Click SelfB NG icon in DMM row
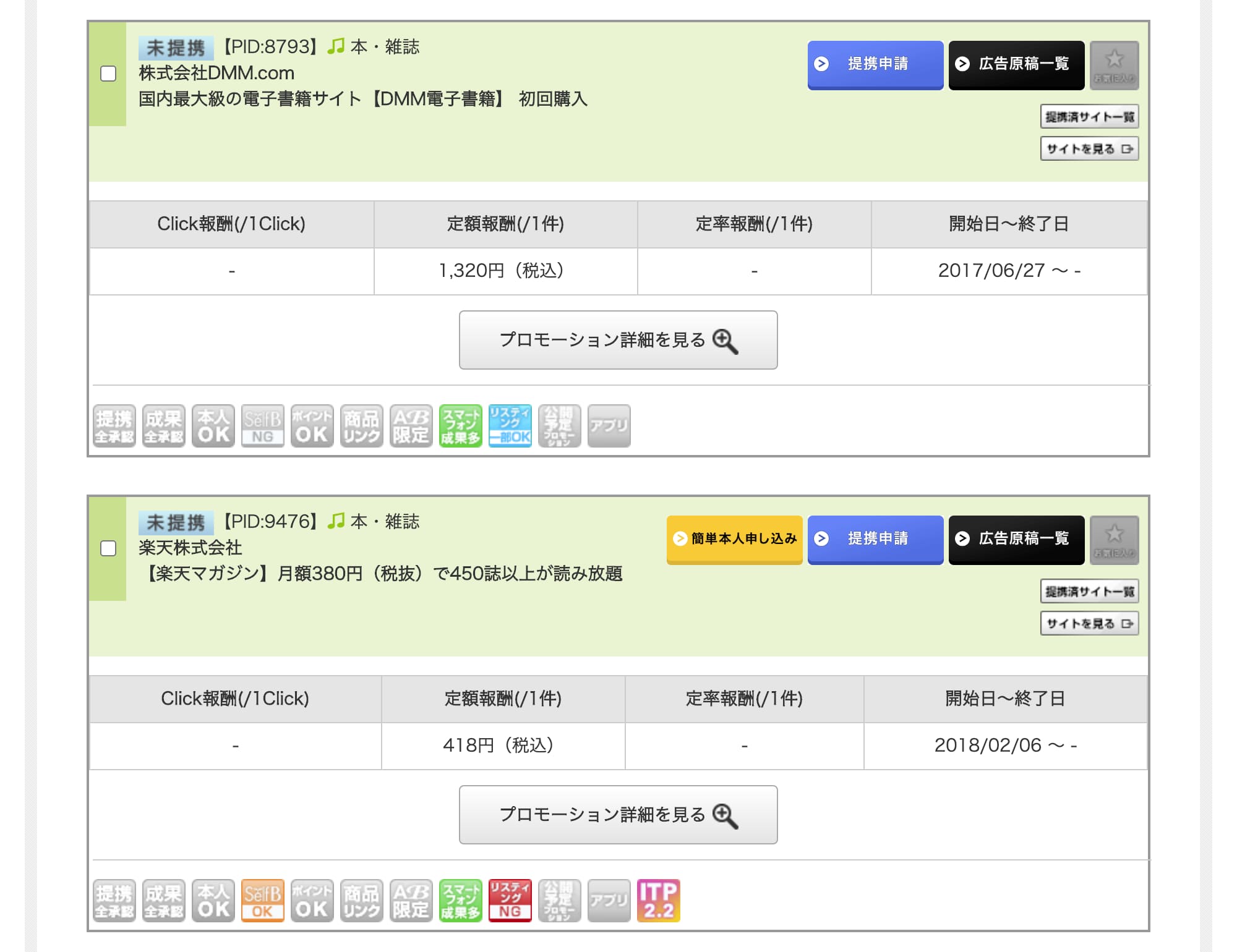This screenshot has width=1237, height=952. (263, 426)
